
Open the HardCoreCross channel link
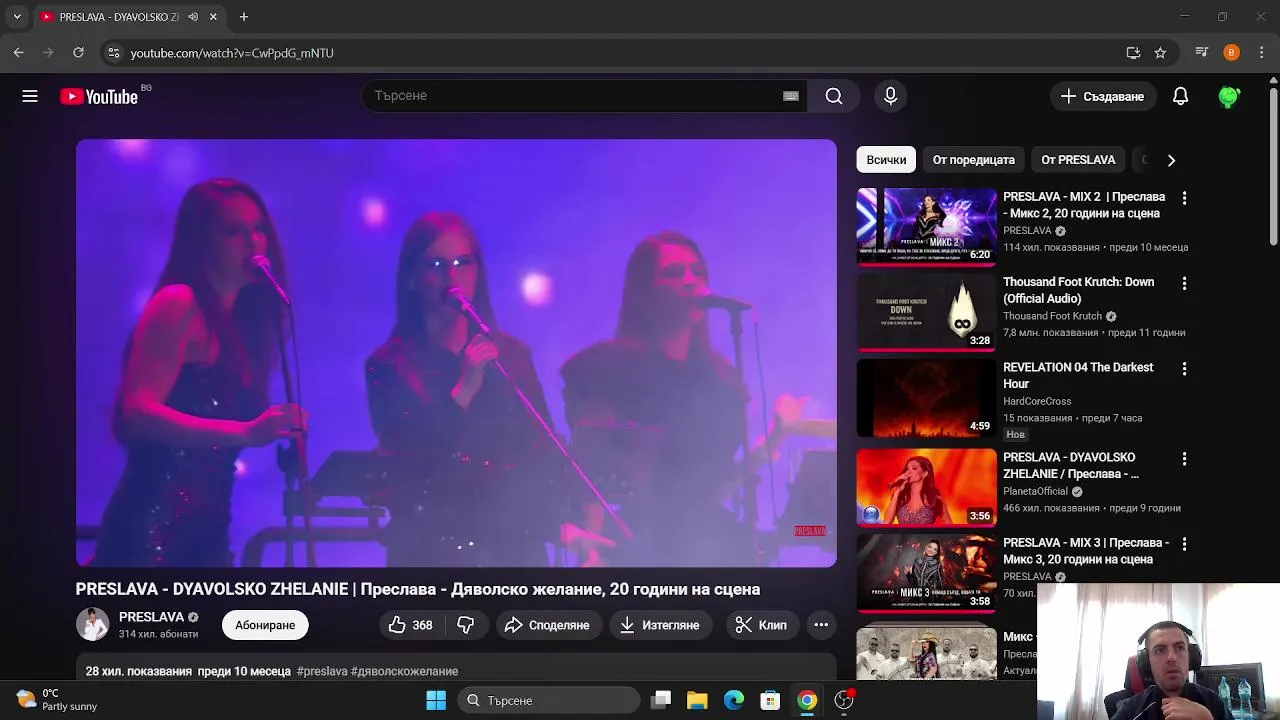pyautogui.click(x=1037, y=401)
